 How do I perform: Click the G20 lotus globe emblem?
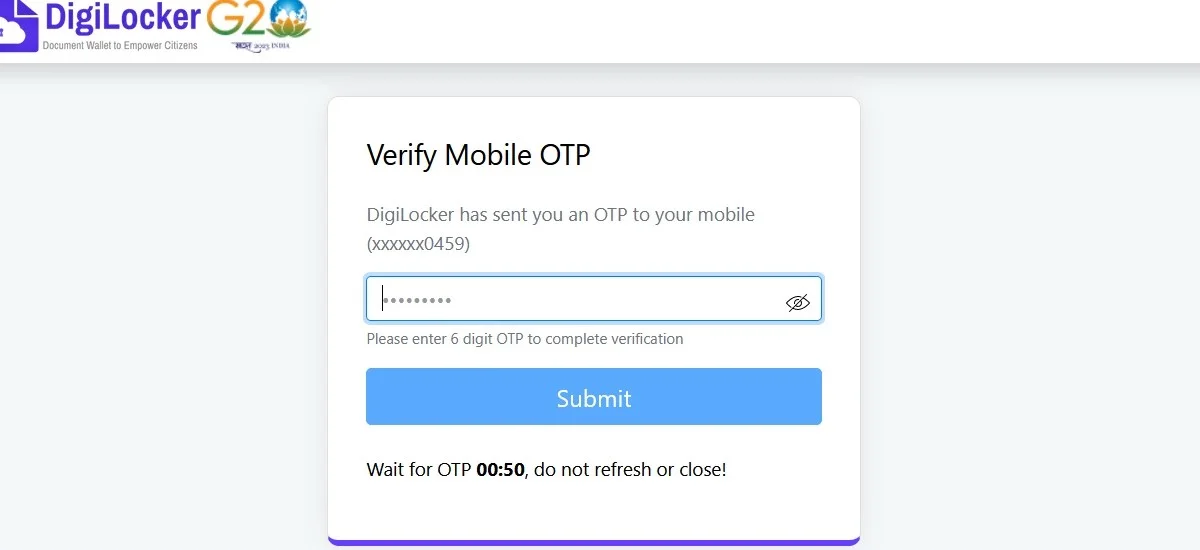pos(289,18)
